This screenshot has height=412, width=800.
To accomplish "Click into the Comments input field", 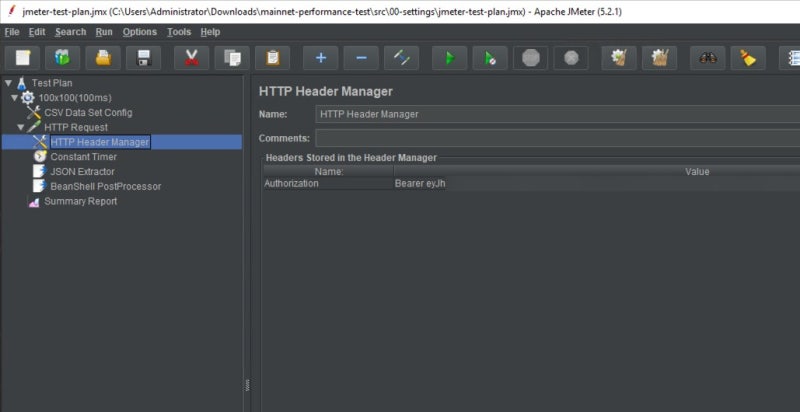I will (557, 138).
